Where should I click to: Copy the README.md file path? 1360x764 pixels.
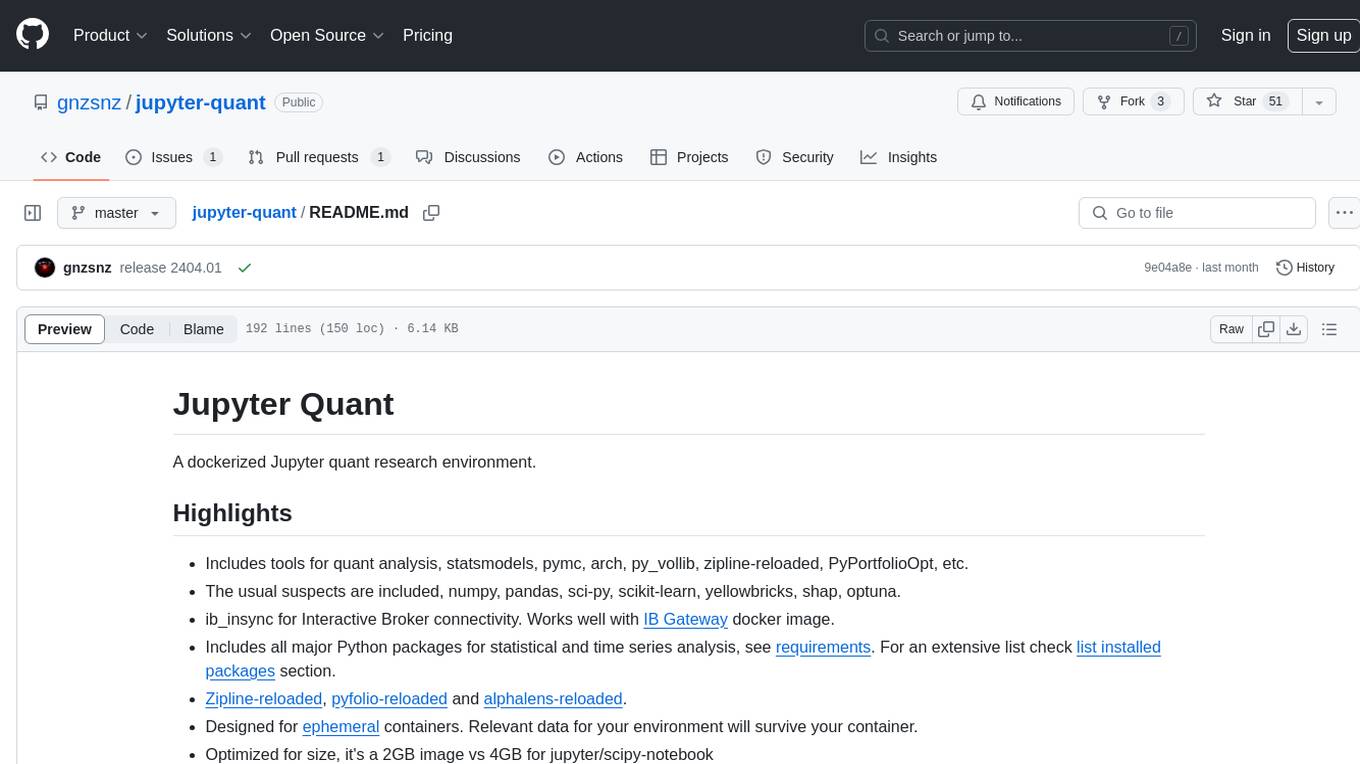click(x=432, y=213)
